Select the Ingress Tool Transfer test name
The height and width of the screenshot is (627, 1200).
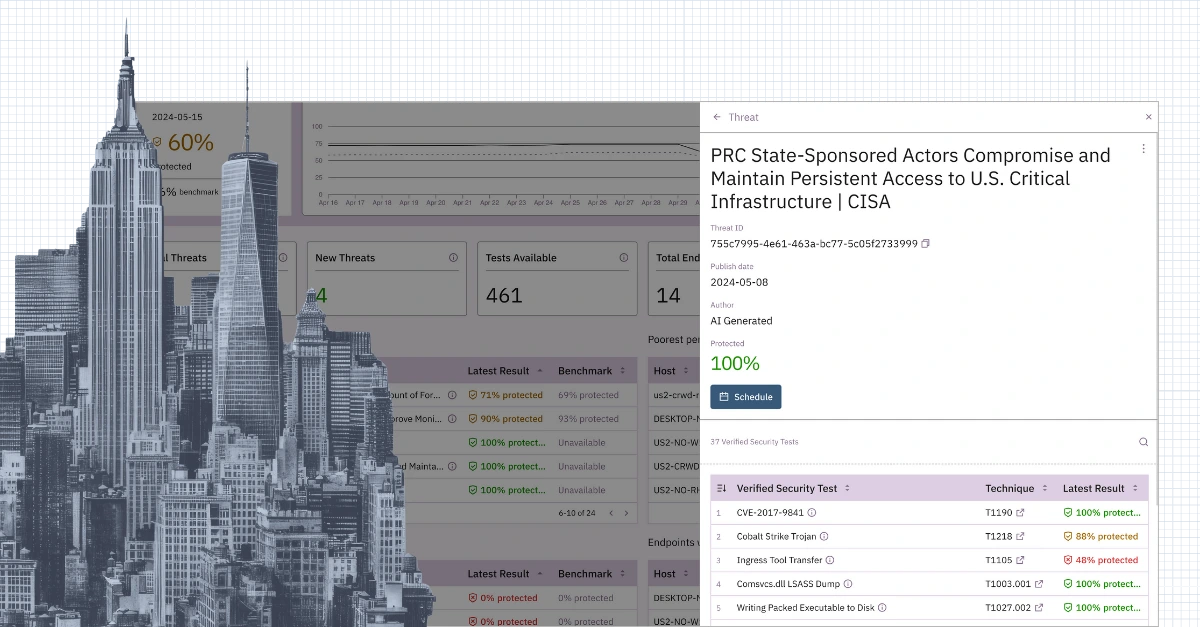[x=778, y=560]
